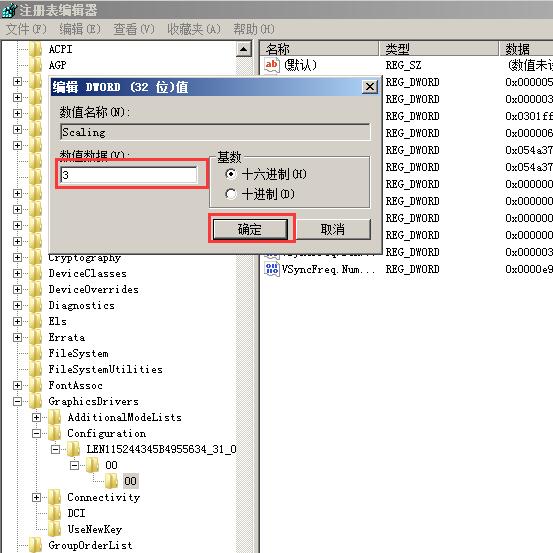Select the VSyncFreq.Num value name
Viewport: 553px width, 553px height.
(328, 269)
